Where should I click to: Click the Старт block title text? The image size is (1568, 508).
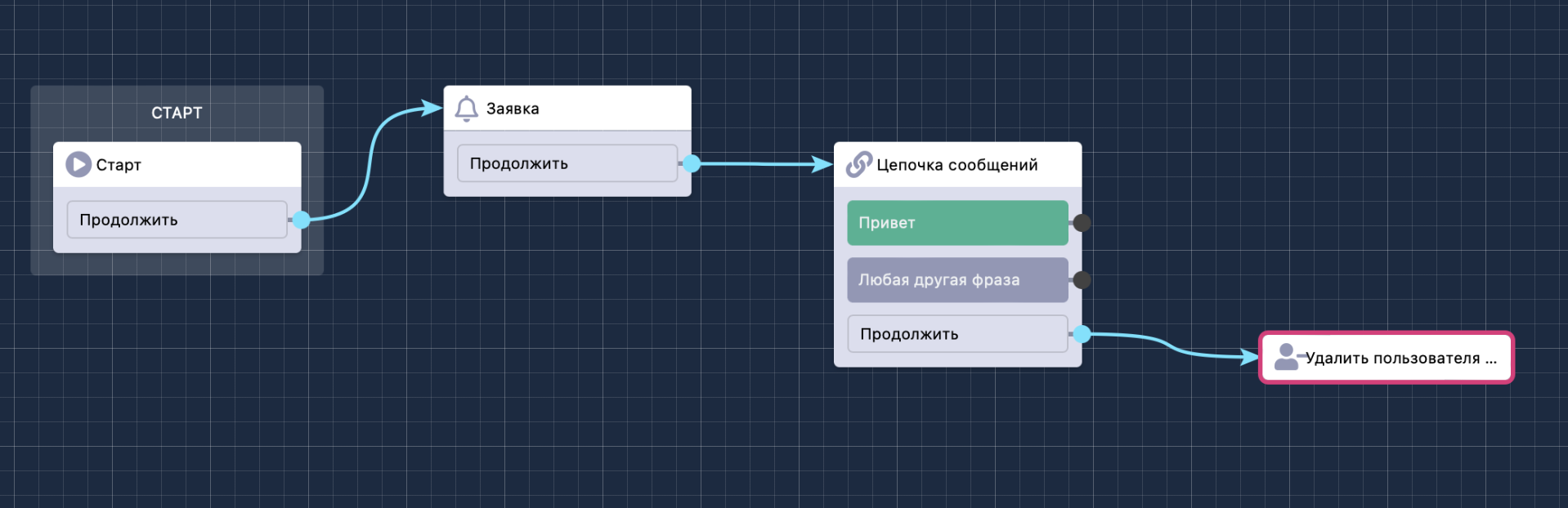pos(119,165)
